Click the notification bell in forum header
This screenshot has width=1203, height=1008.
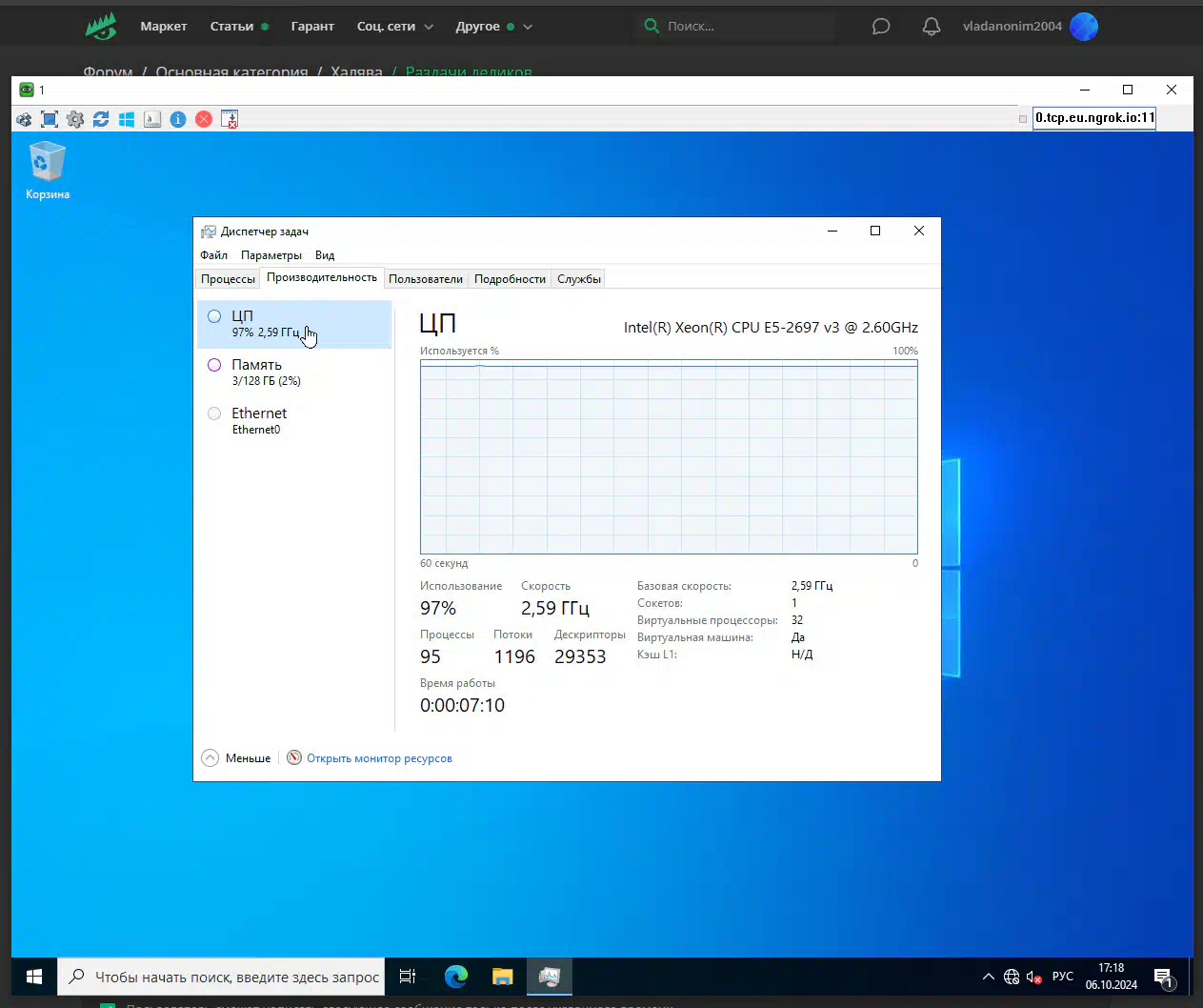tap(932, 27)
